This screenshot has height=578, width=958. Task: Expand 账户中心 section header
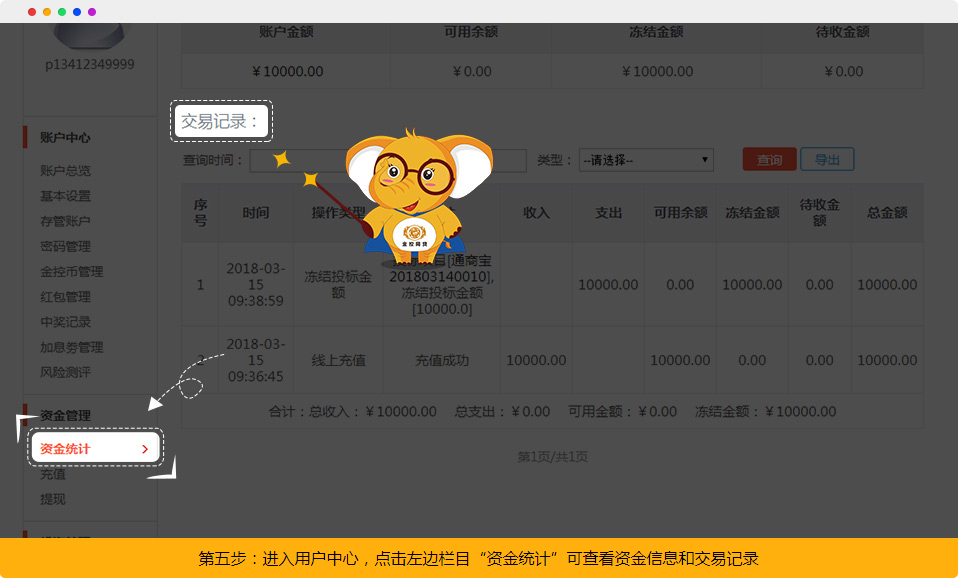coord(65,138)
